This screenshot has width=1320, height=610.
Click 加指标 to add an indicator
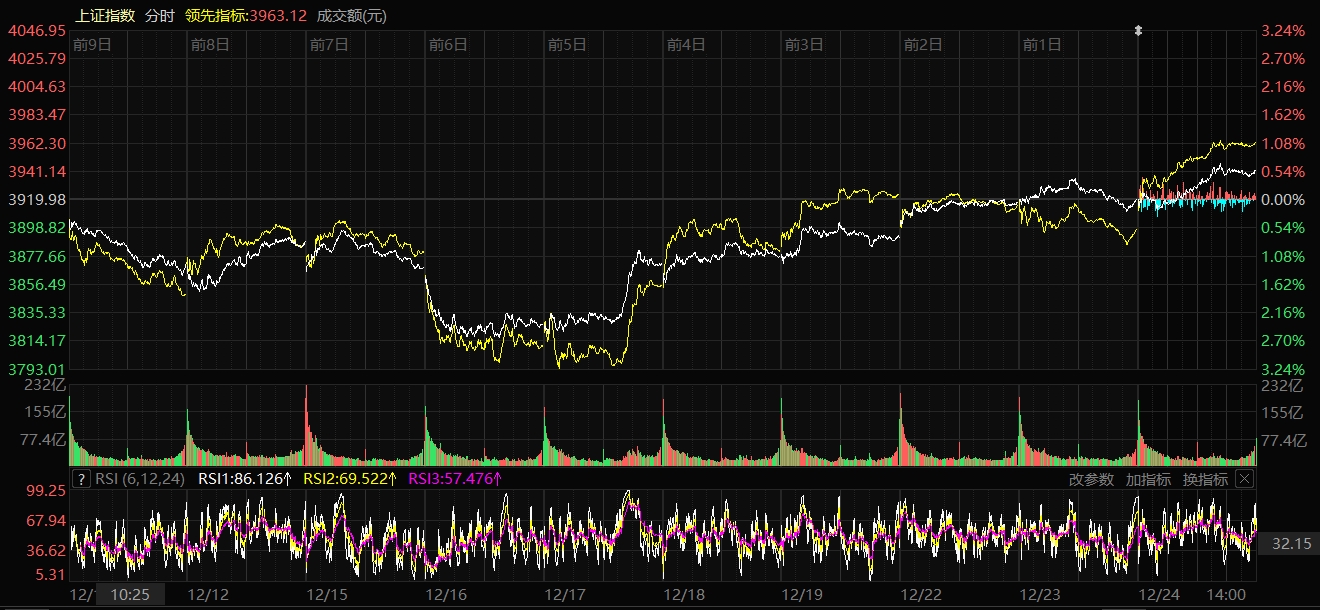pyautogui.click(x=1148, y=479)
